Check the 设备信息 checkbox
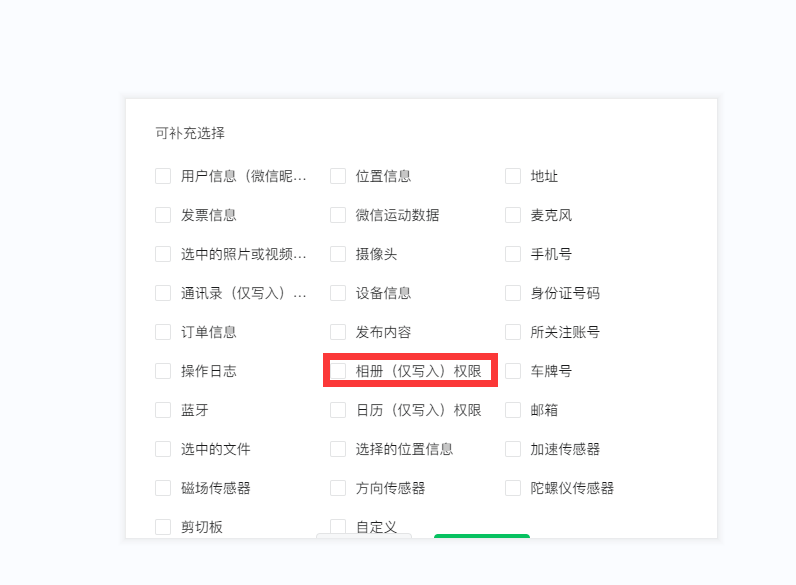796x585 pixels. click(338, 293)
